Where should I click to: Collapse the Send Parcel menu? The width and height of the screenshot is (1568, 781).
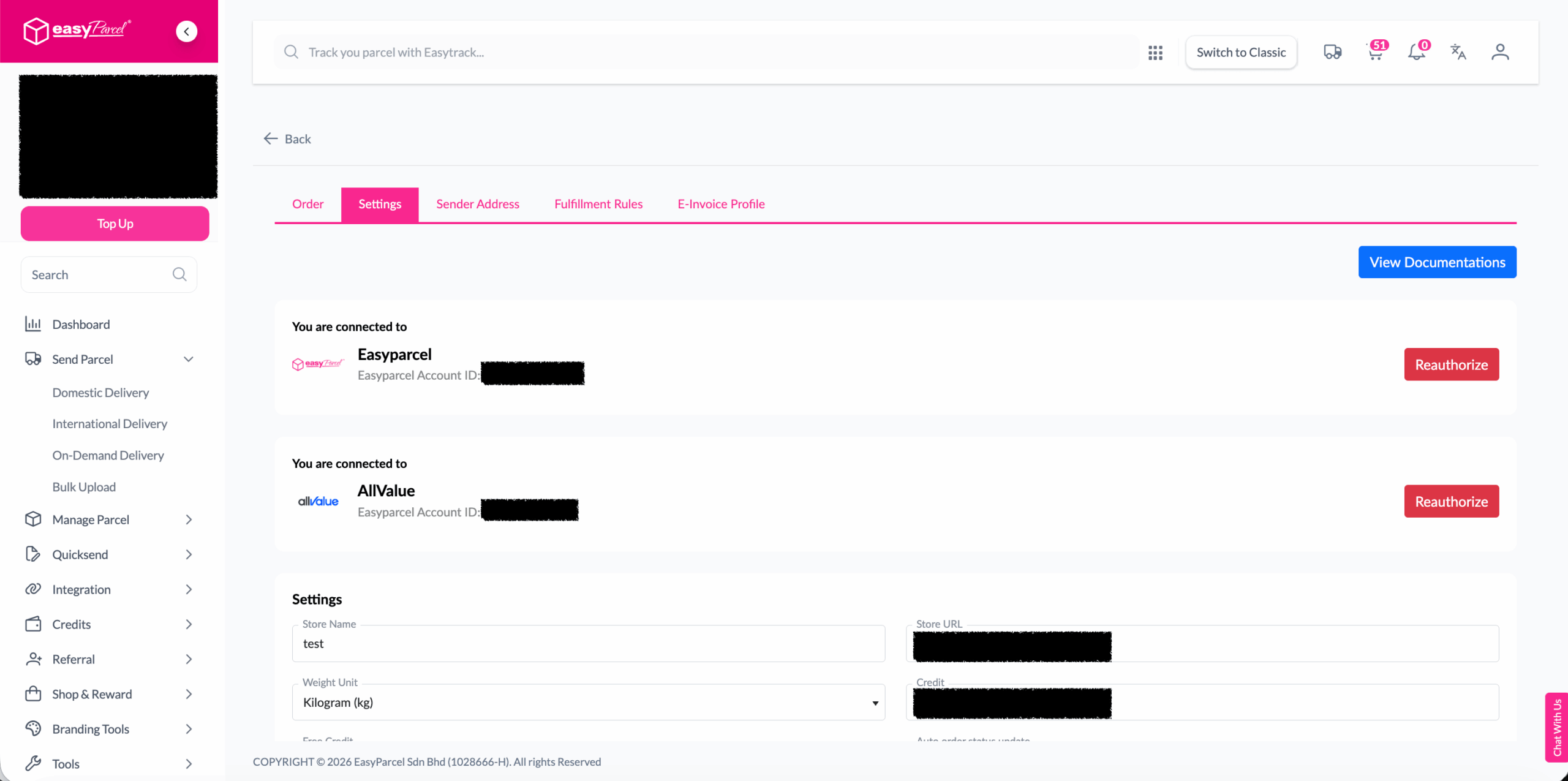(x=189, y=360)
